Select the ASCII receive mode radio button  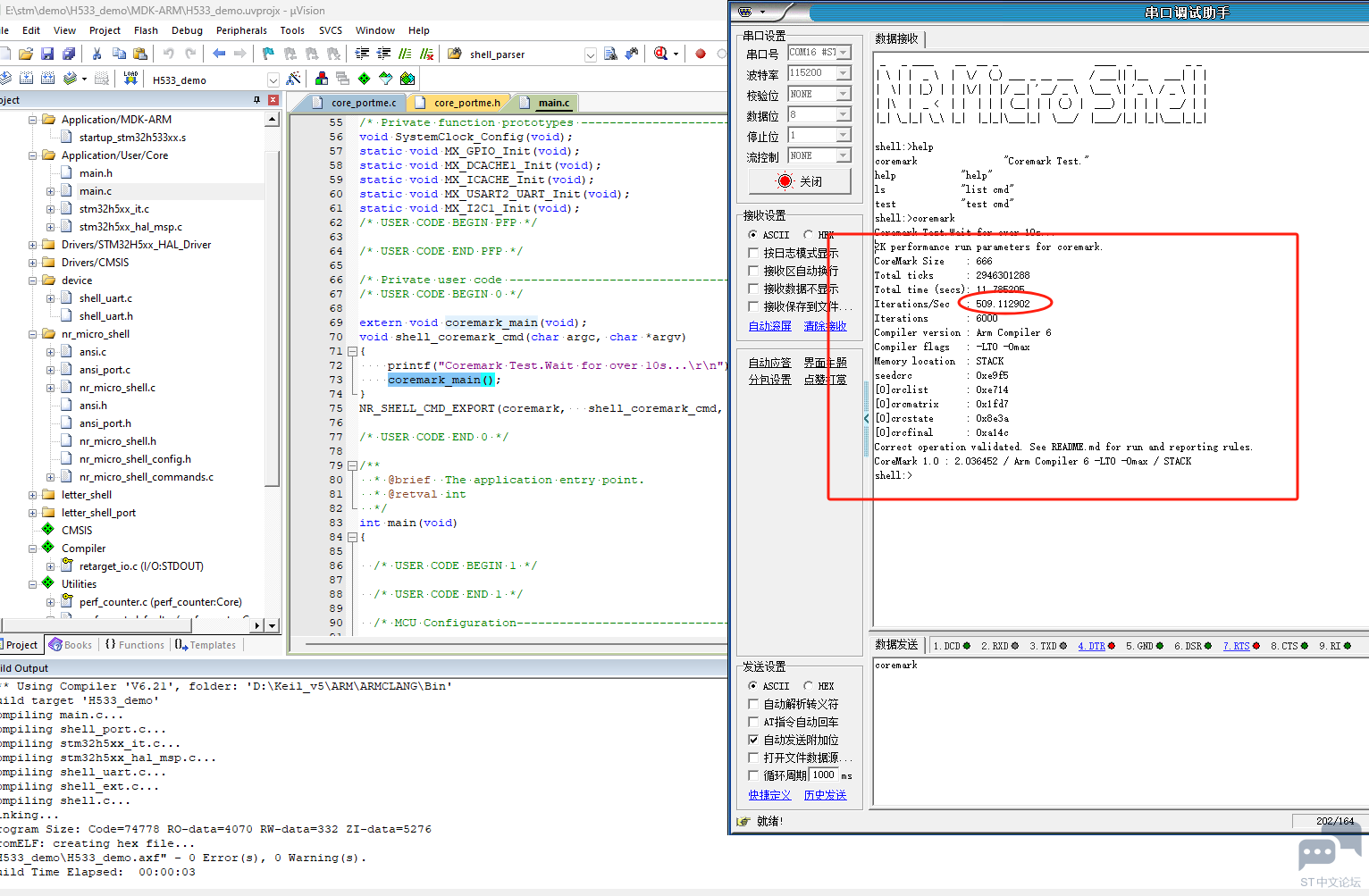pos(752,235)
